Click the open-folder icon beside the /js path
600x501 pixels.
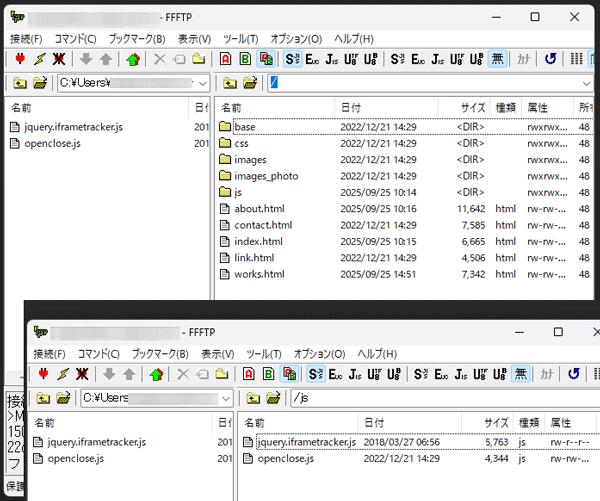tap(273, 398)
